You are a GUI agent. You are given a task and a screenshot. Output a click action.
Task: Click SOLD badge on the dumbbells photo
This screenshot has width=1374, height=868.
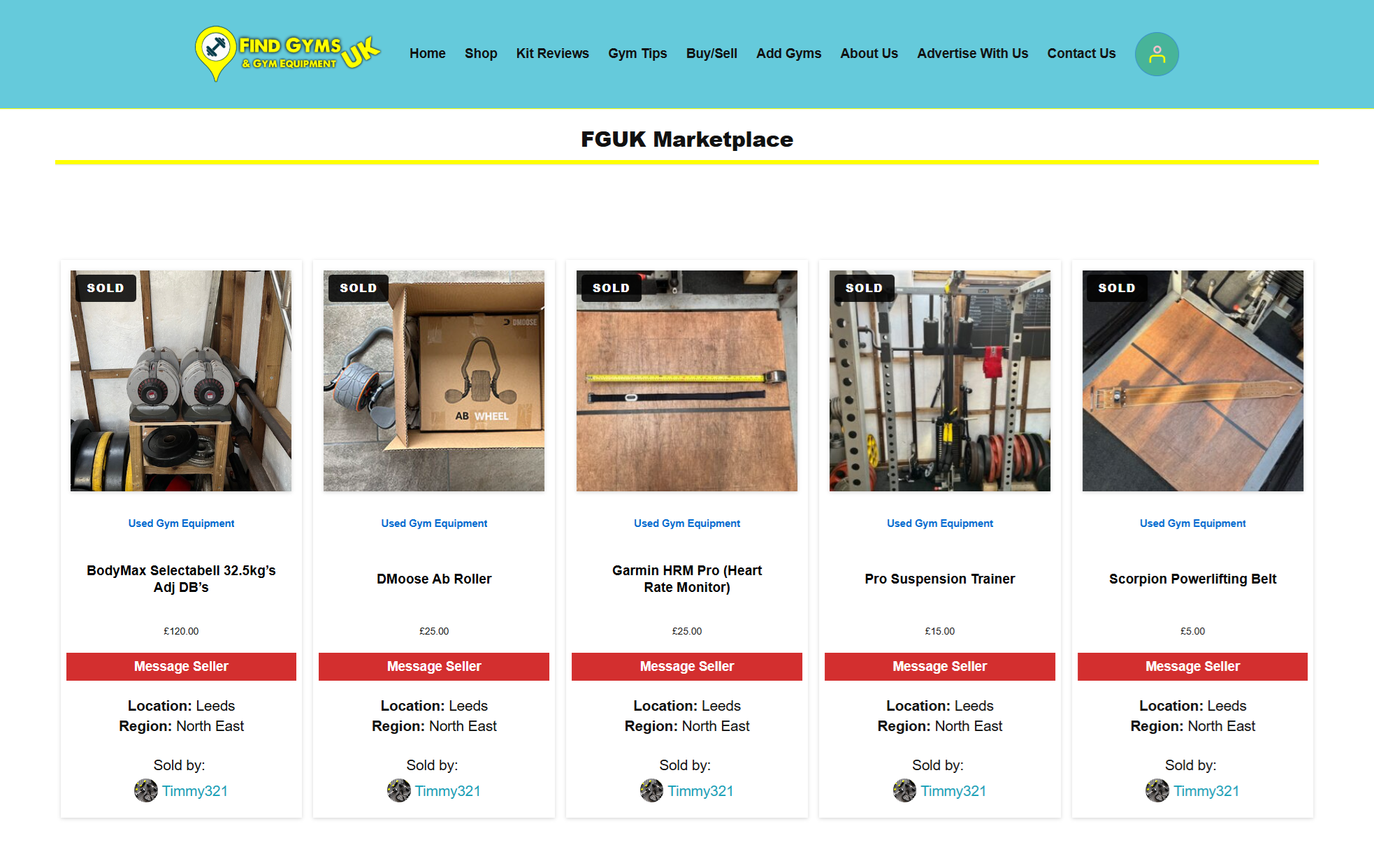click(x=106, y=288)
